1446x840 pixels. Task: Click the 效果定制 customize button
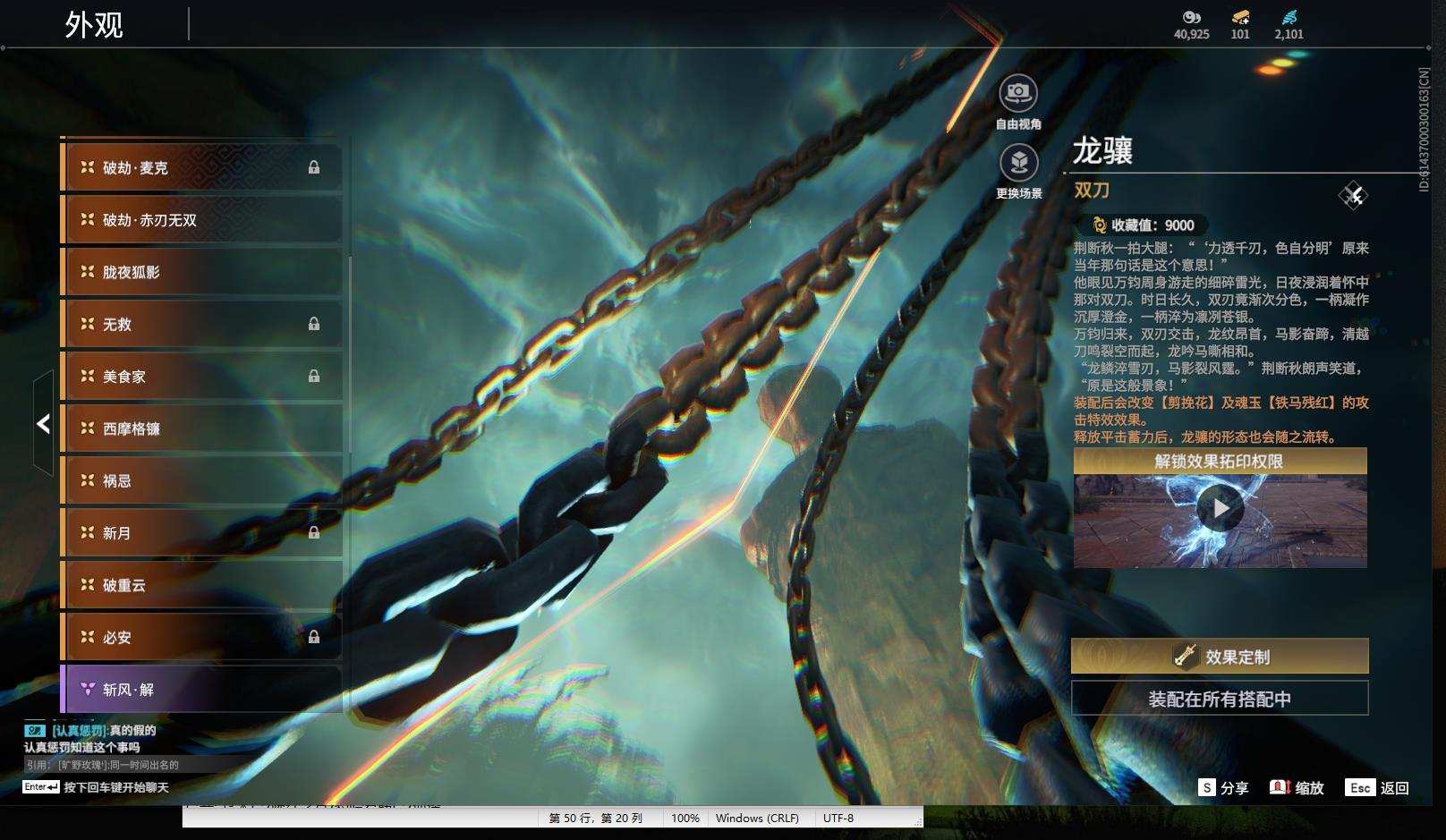pos(1220,656)
